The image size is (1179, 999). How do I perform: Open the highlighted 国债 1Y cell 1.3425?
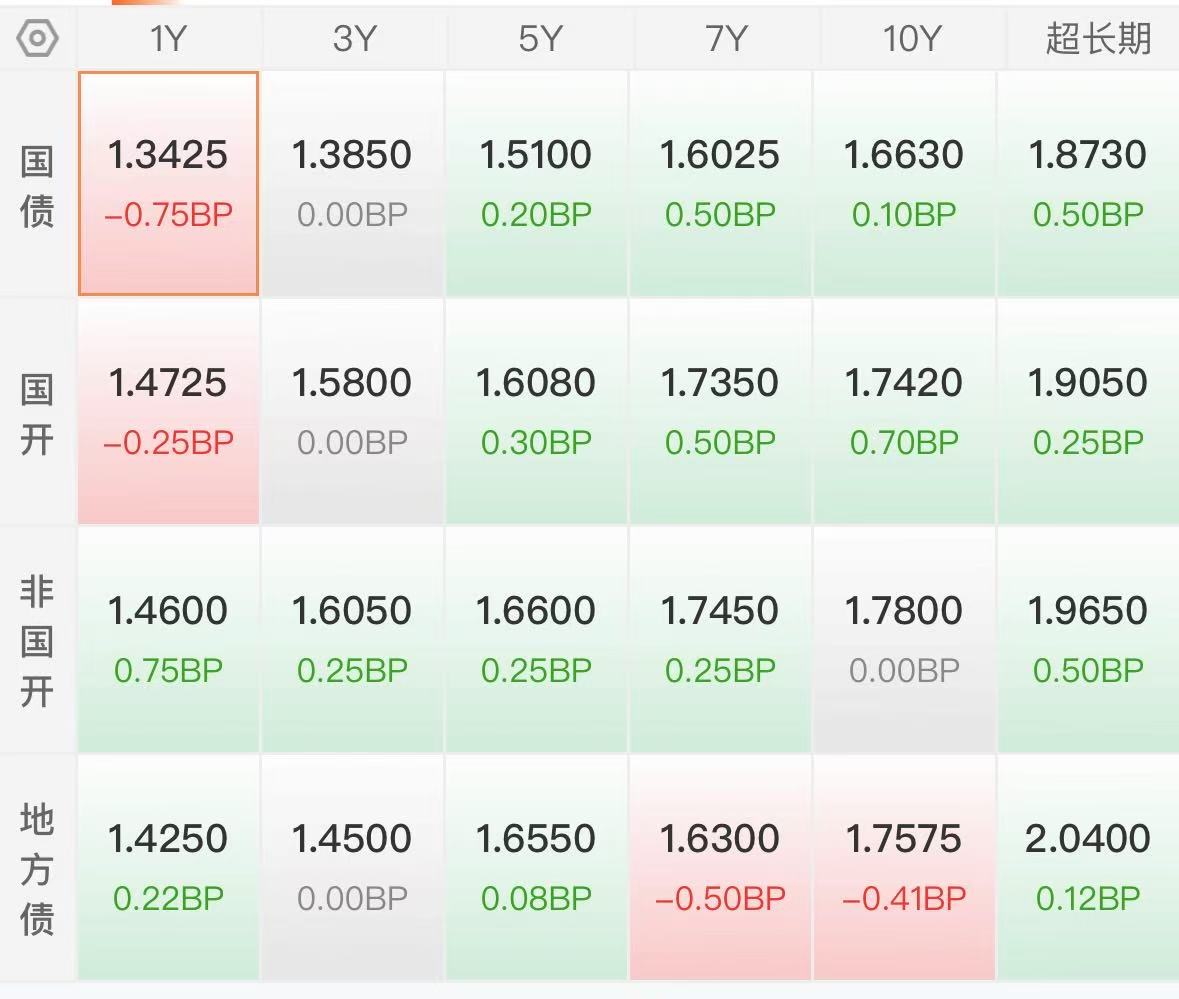[168, 183]
